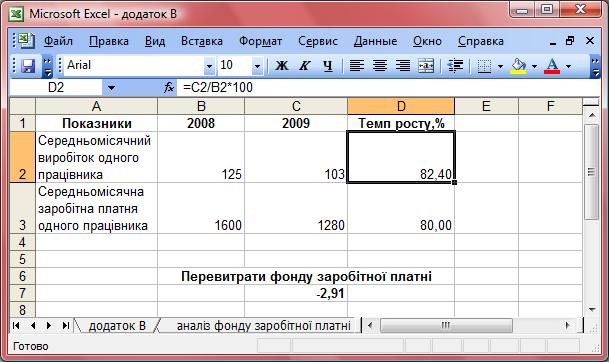Apply red Font Color letter A
609x362 pixels.
tap(552, 66)
